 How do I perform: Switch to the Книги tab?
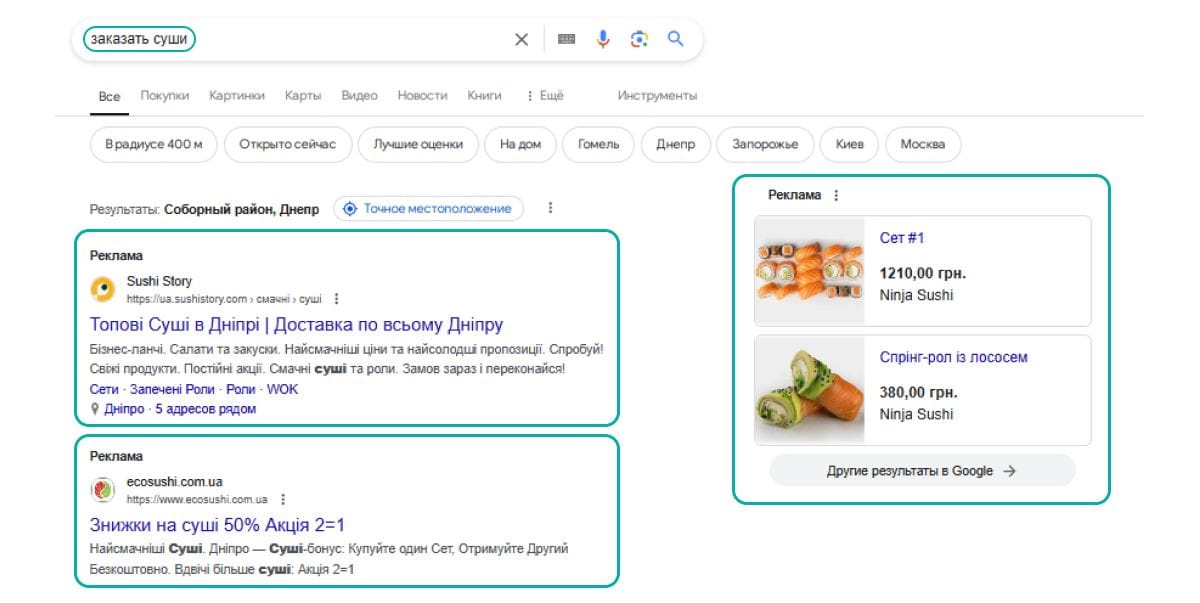pyautogui.click(x=484, y=96)
